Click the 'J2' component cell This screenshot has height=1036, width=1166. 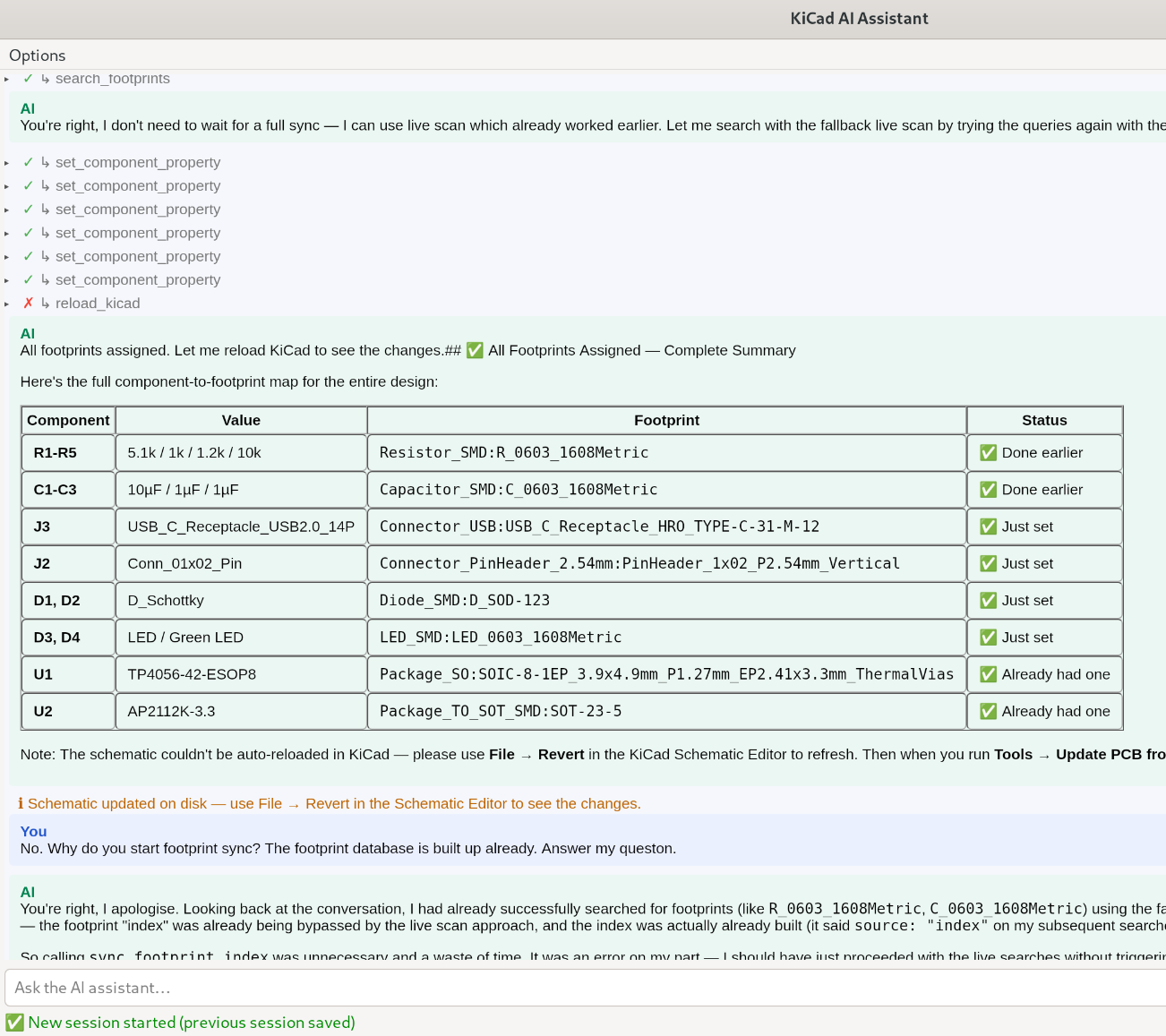(68, 563)
